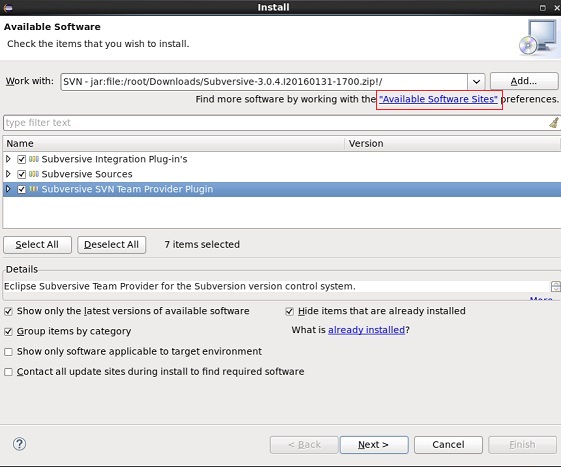Click the Subversive SVN Team Provider category icon

[34, 189]
